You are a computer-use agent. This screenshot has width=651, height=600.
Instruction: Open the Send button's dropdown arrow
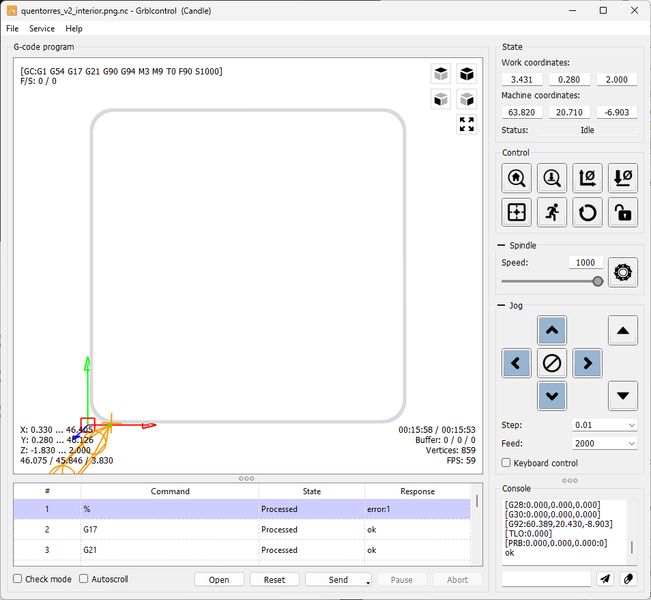[368, 583]
